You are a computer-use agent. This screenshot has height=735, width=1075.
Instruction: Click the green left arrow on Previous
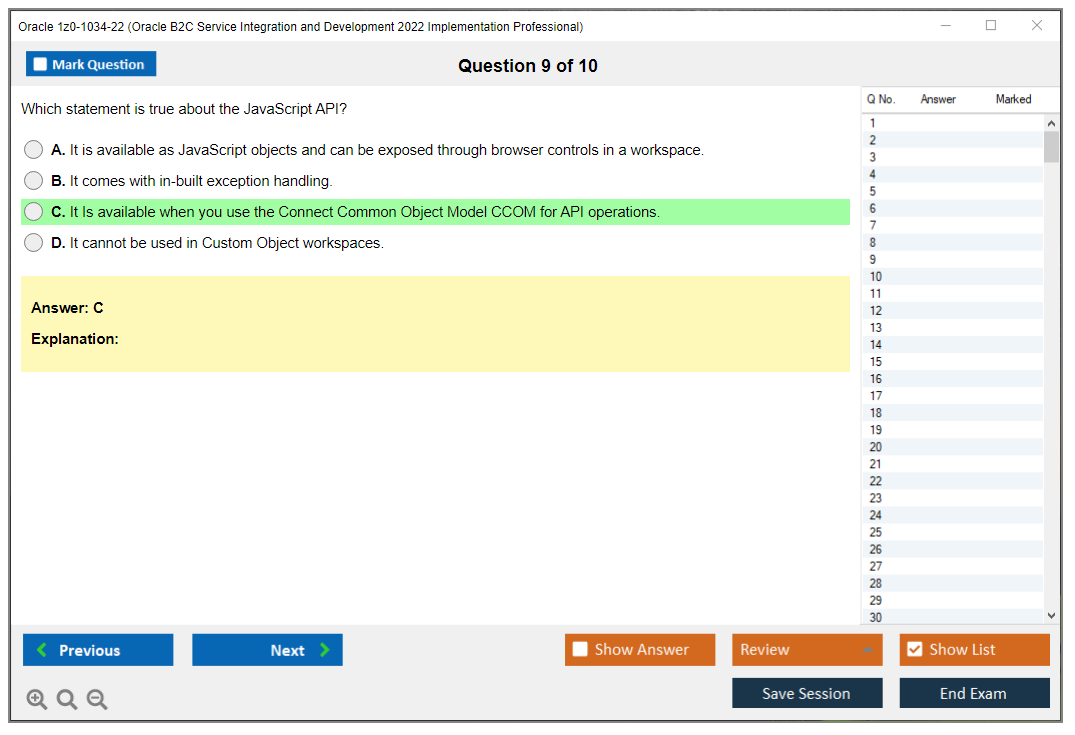tap(40, 650)
